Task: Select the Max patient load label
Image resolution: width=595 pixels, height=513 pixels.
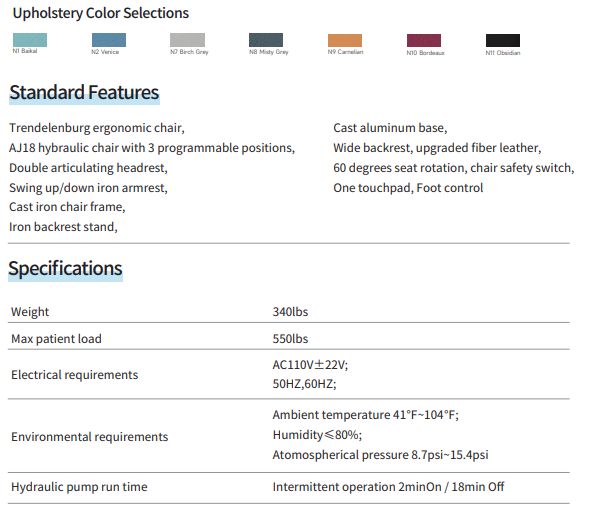Action: [x=56, y=339]
